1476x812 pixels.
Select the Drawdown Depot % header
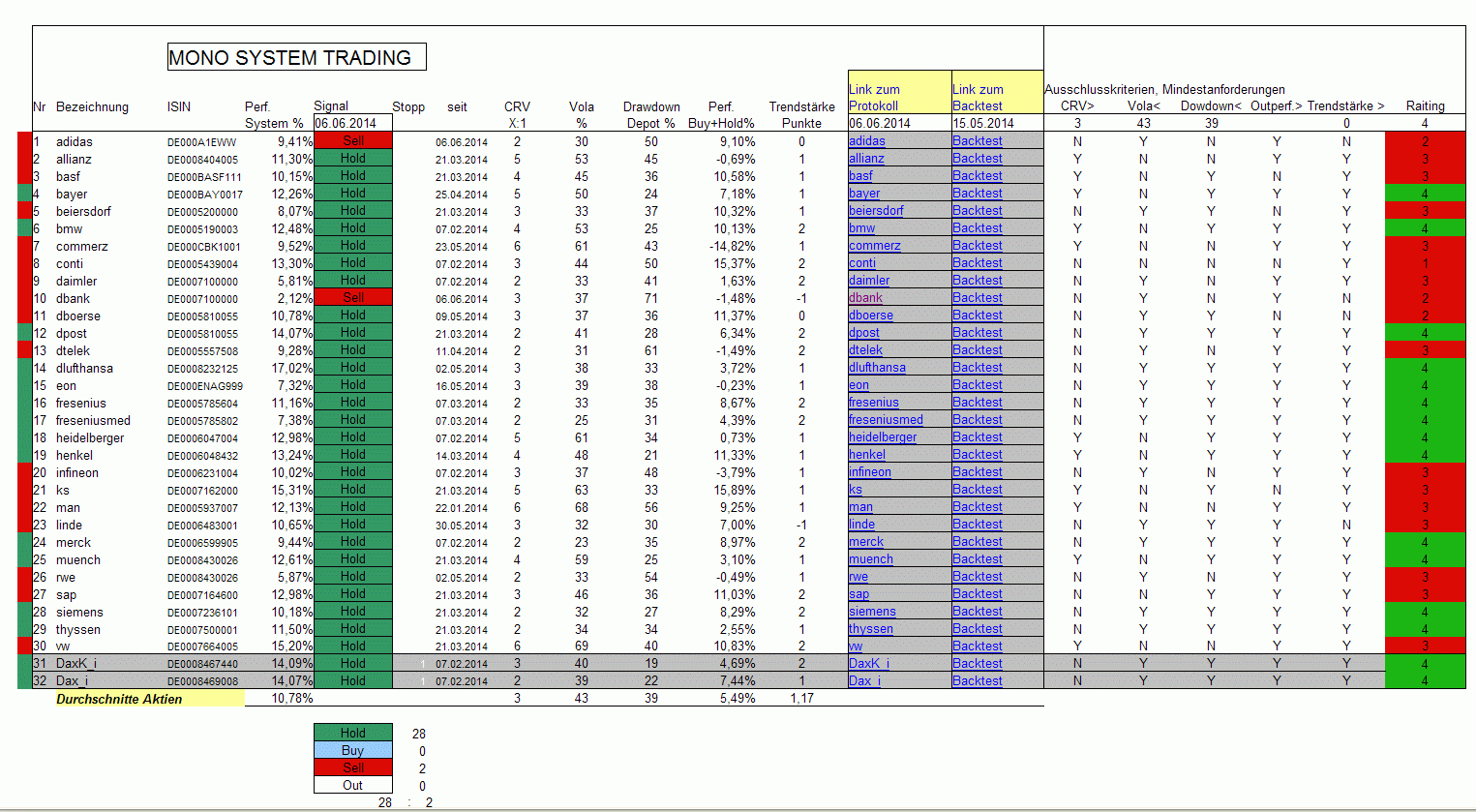point(651,115)
